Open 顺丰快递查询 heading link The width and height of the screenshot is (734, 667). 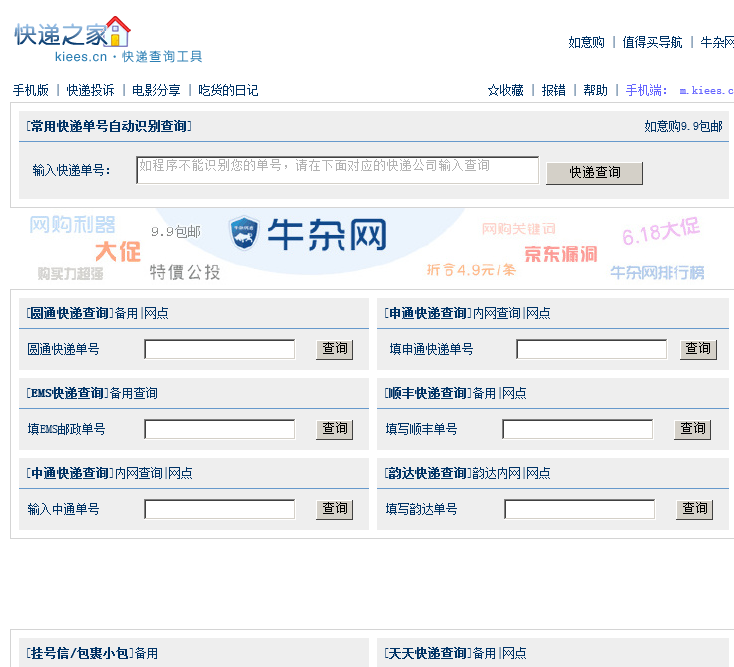pyautogui.click(x=428, y=393)
